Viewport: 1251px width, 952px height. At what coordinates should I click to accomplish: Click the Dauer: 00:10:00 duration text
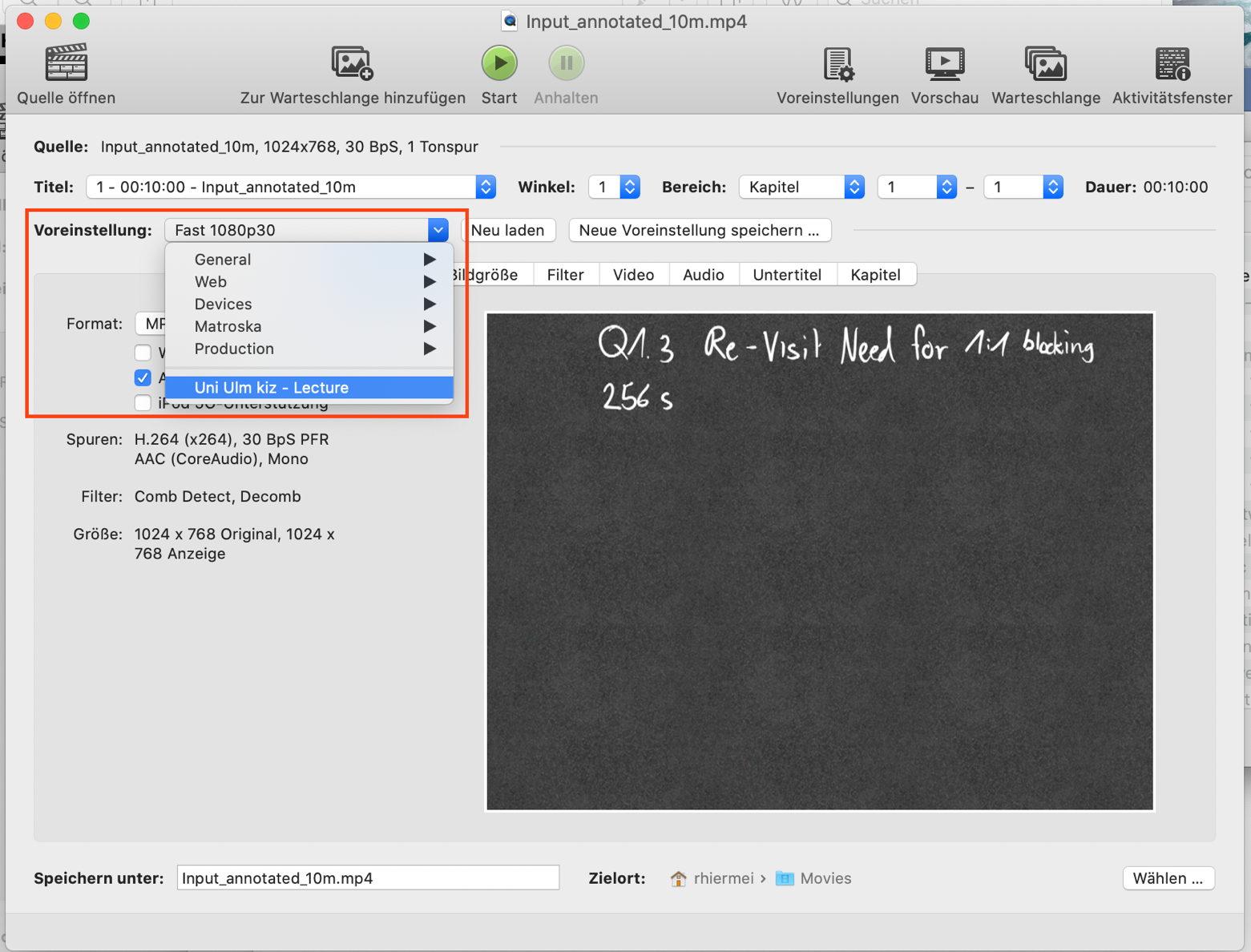click(x=1146, y=187)
